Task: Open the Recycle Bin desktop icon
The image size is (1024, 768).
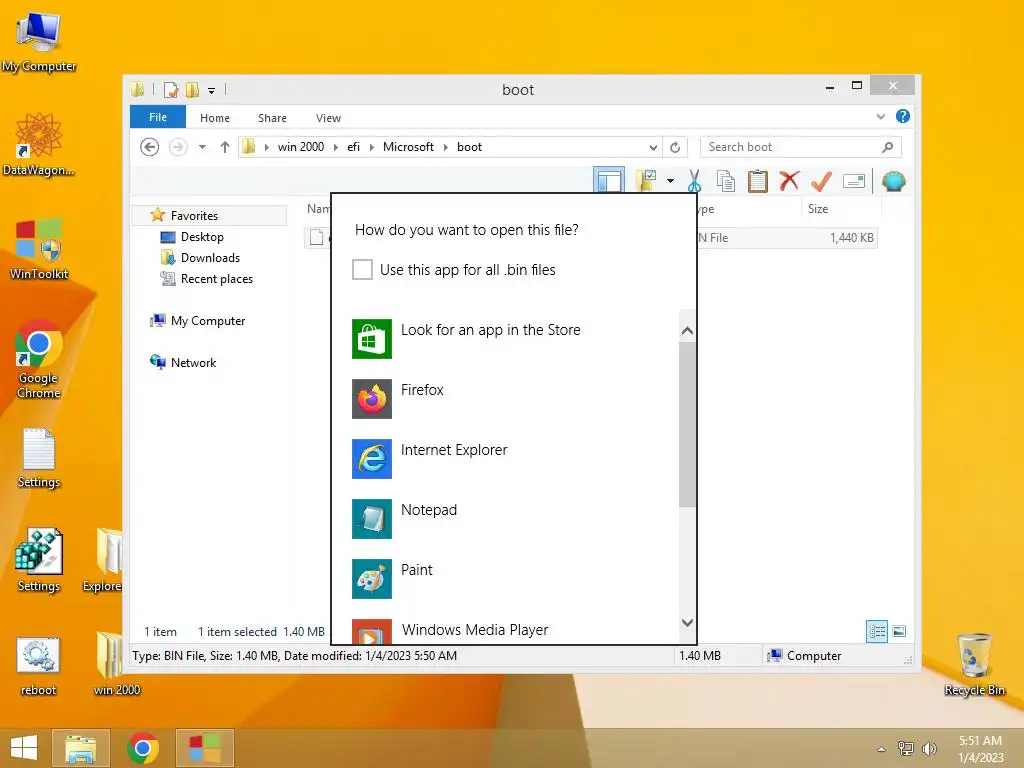Action: point(974,664)
